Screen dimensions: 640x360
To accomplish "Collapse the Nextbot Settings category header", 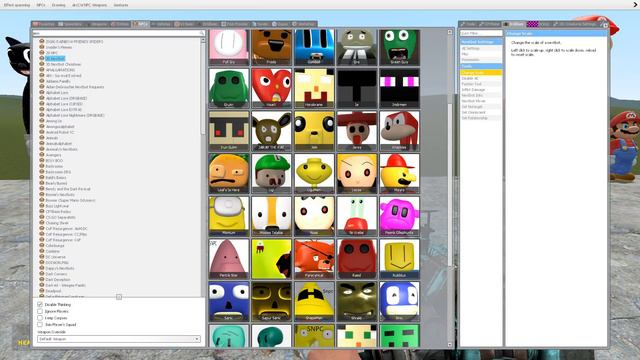I will [x=481, y=42].
